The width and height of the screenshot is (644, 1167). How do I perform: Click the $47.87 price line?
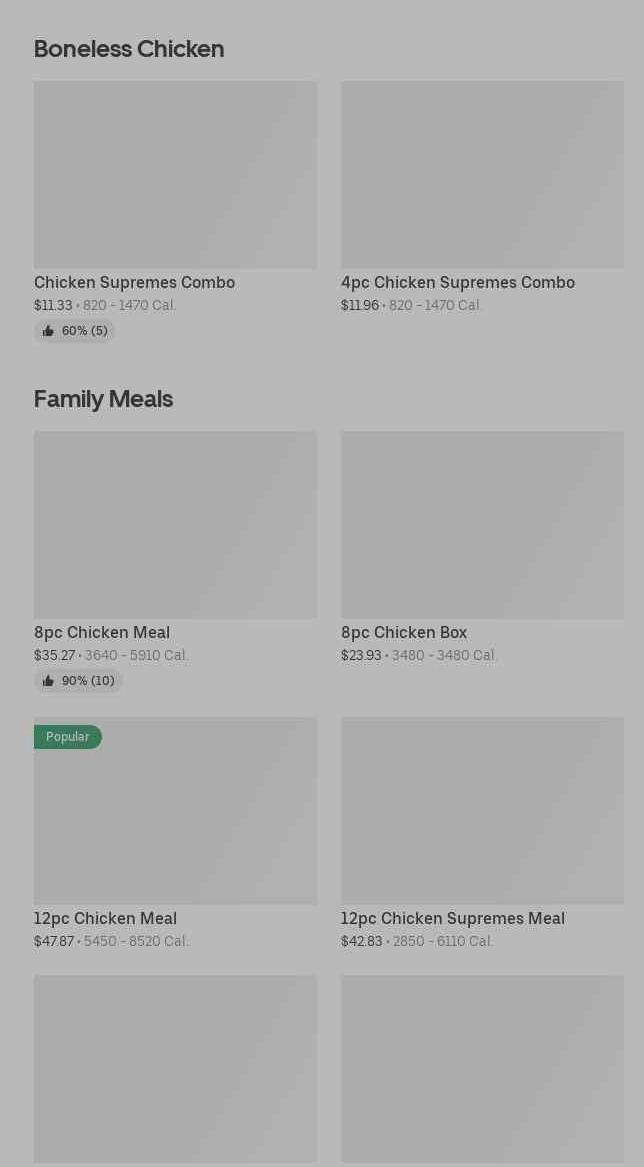pyautogui.click(x=112, y=941)
